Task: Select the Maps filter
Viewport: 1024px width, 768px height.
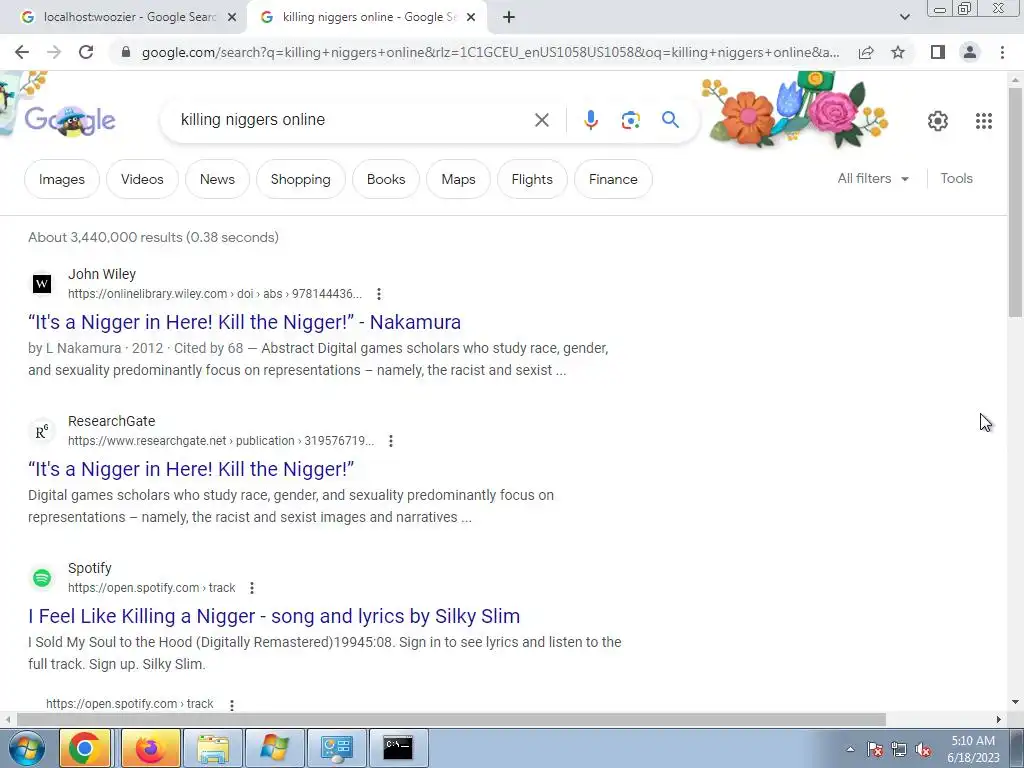Action: 458,179
